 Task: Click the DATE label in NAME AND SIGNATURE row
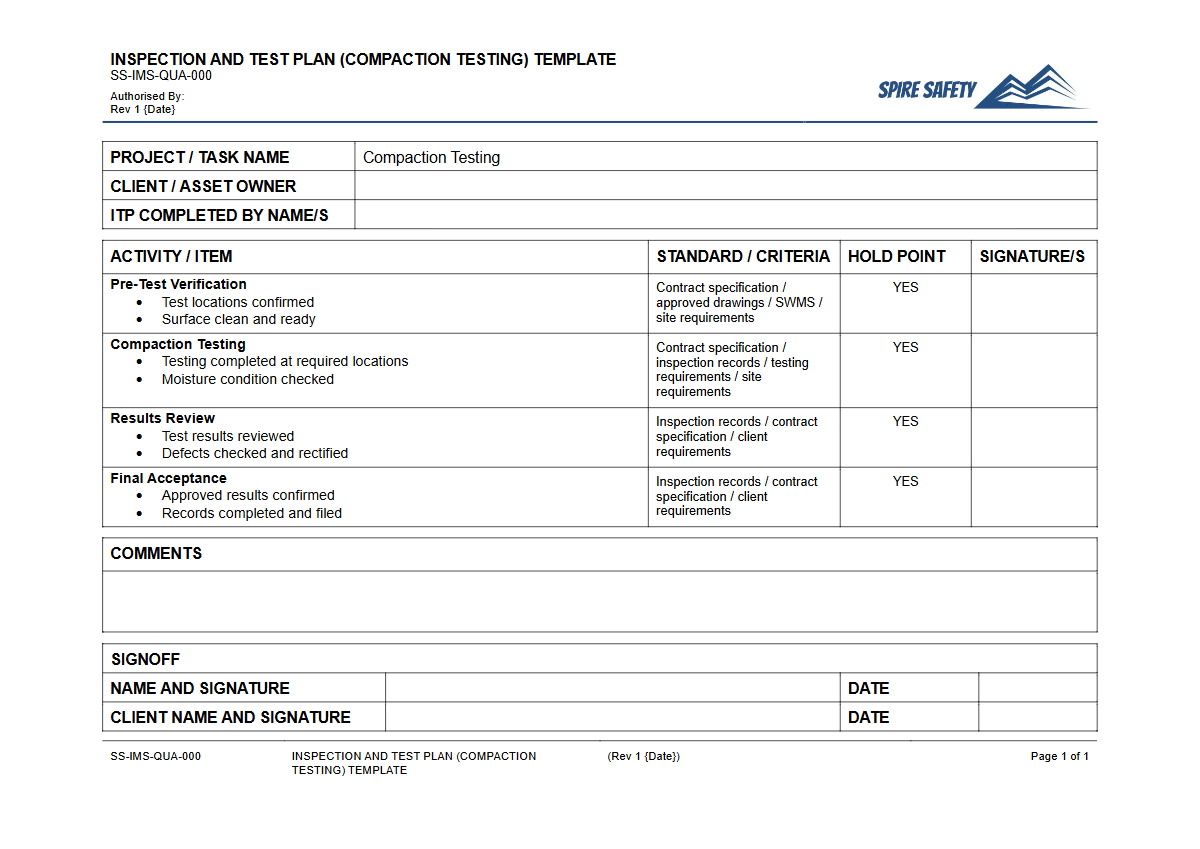point(868,688)
